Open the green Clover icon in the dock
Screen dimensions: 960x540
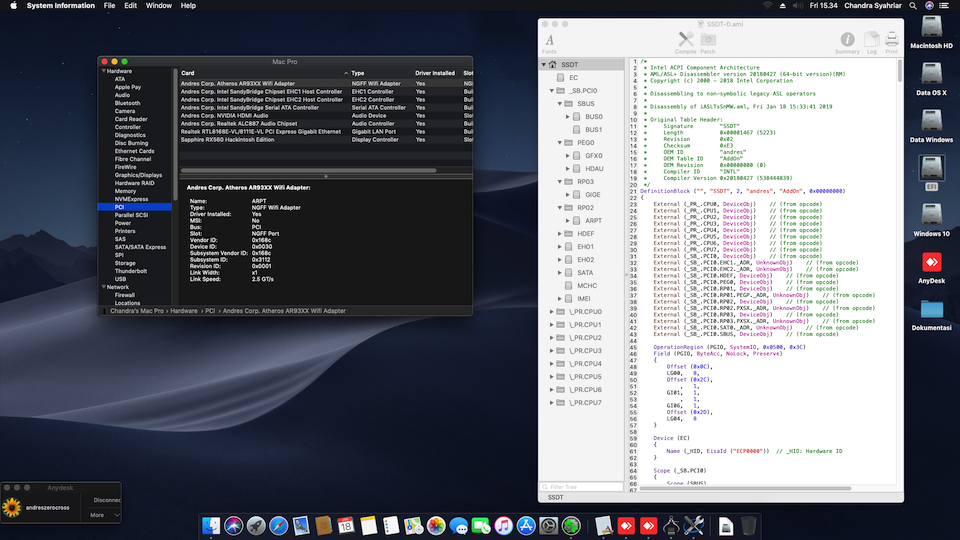click(x=571, y=525)
